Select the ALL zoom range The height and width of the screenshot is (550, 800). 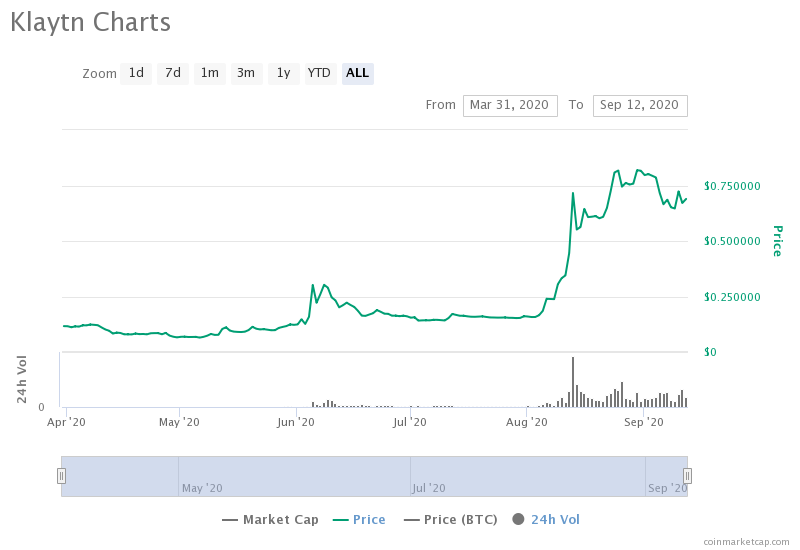coord(358,73)
